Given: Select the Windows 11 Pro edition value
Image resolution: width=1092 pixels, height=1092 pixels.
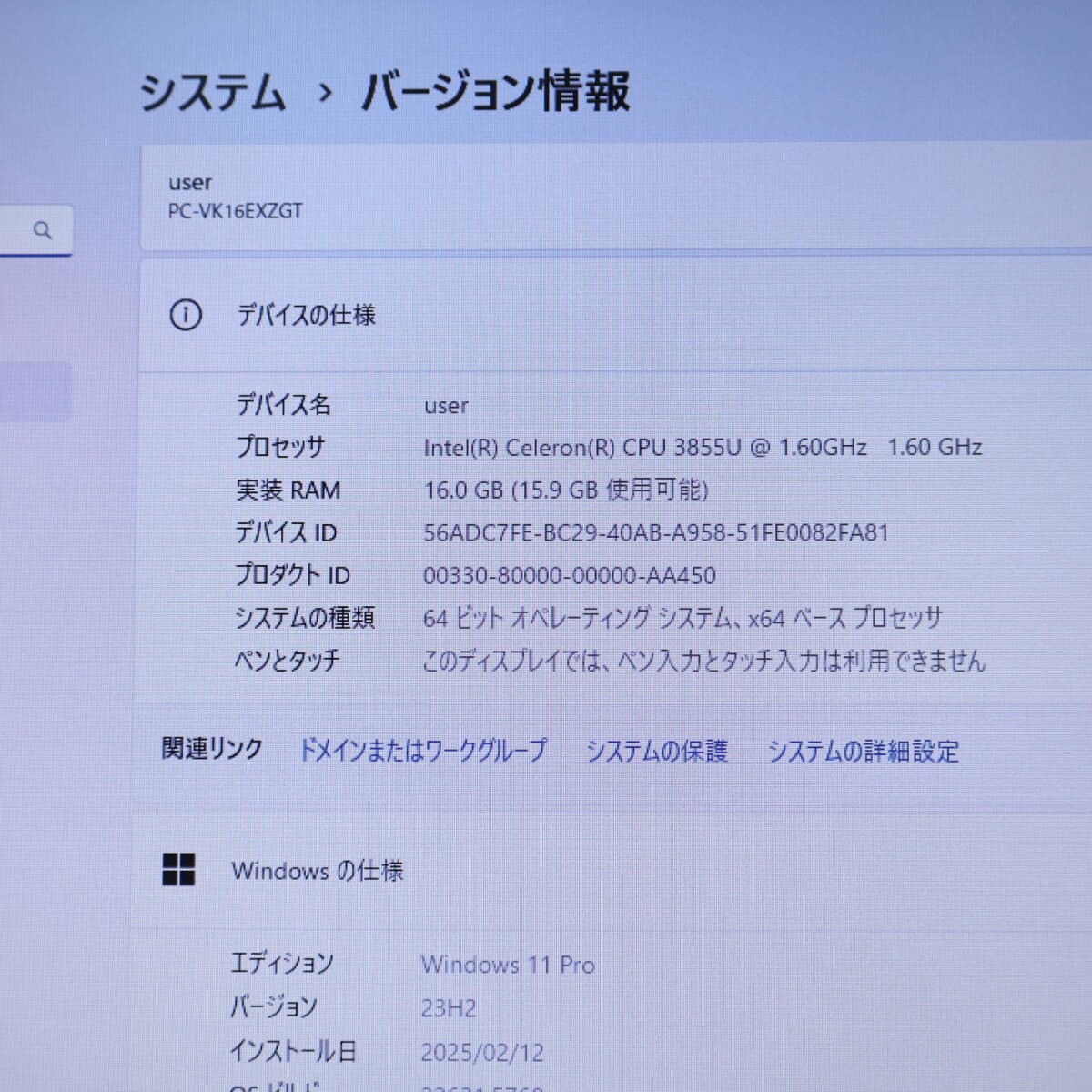Looking at the screenshot, I should (x=508, y=965).
